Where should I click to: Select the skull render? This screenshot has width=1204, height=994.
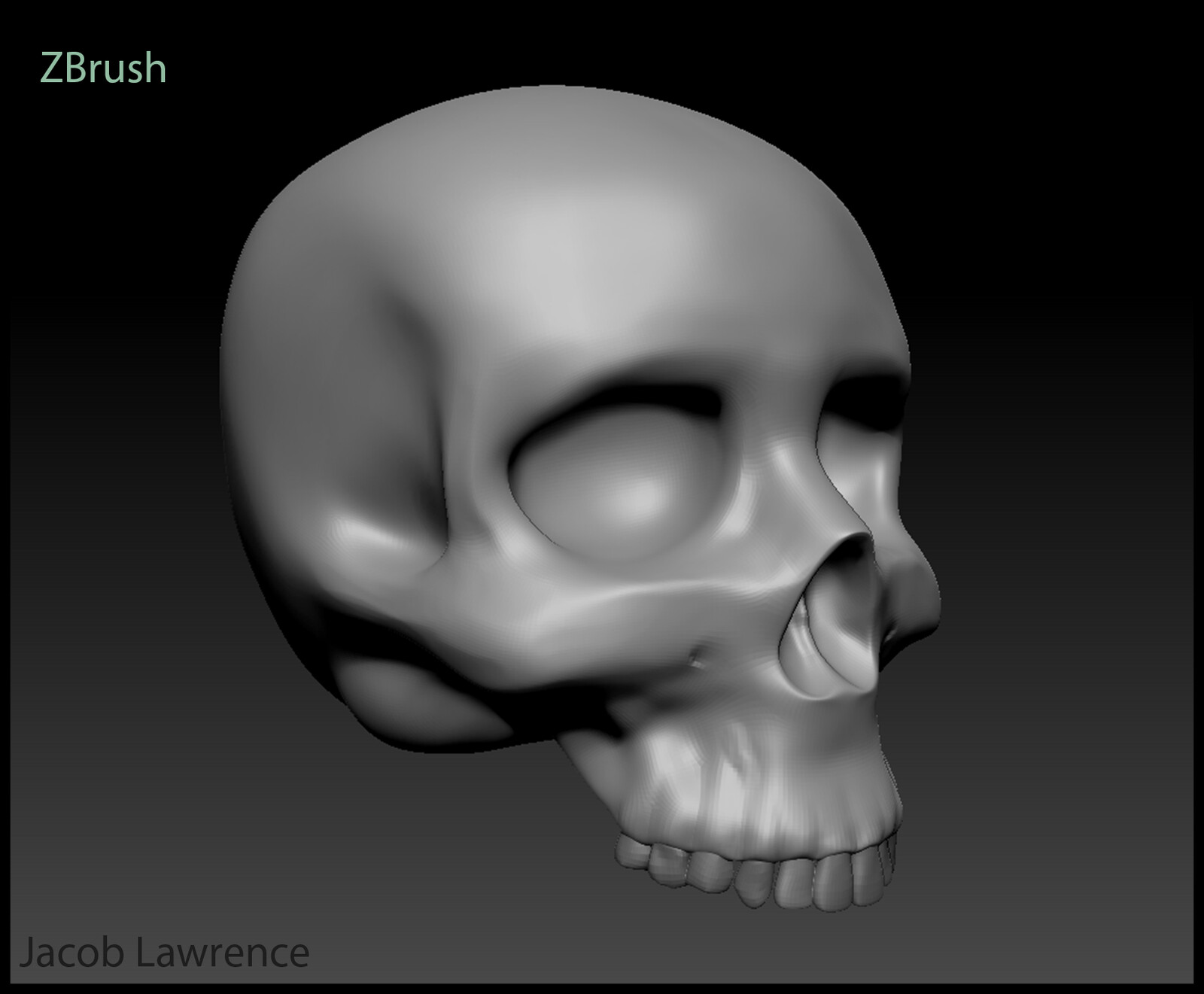tap(602, 489)
